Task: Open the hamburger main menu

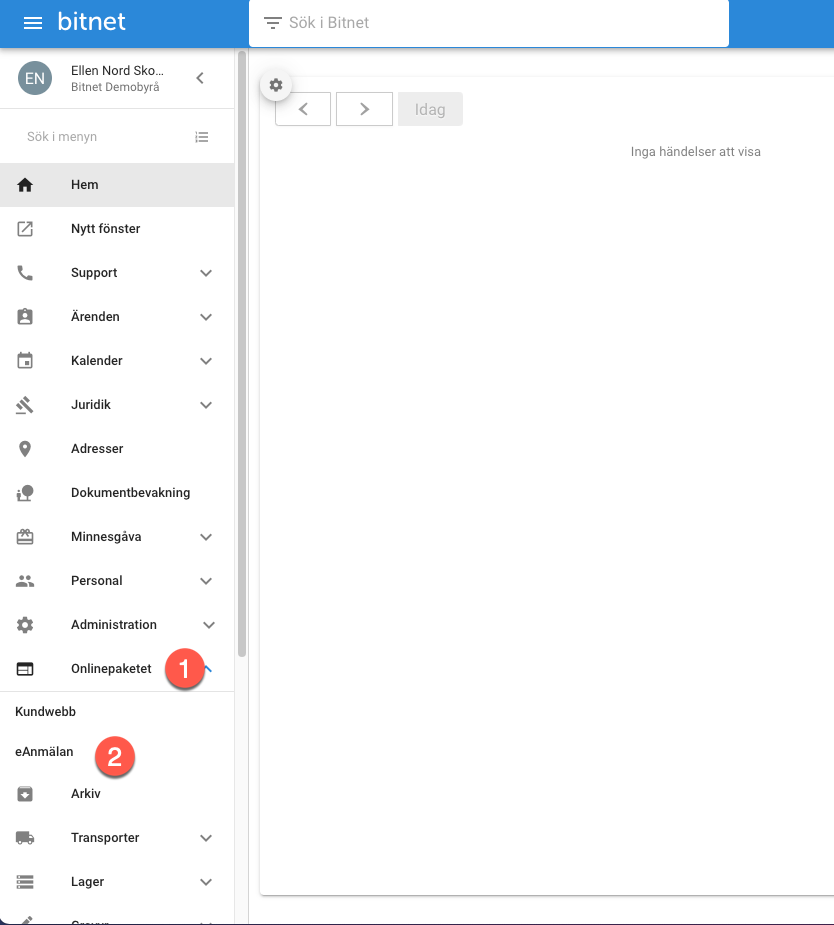Action: 32,23
